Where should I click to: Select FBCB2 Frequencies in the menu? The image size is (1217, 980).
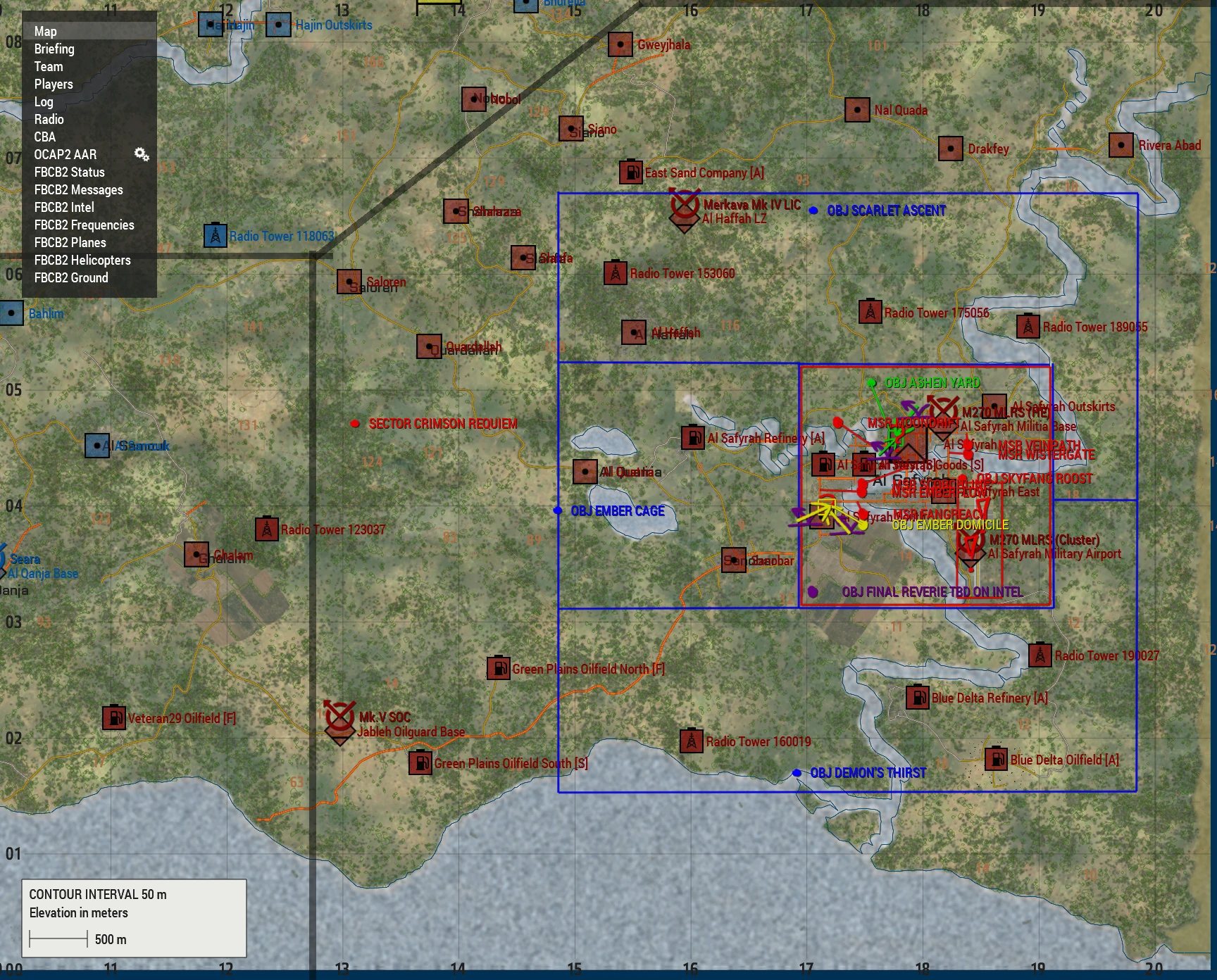pos(84,225)
